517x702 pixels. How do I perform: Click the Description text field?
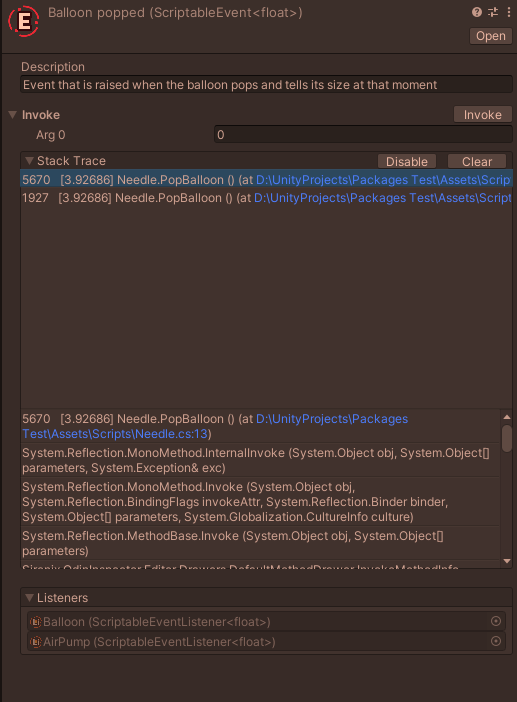coord(266,85)
